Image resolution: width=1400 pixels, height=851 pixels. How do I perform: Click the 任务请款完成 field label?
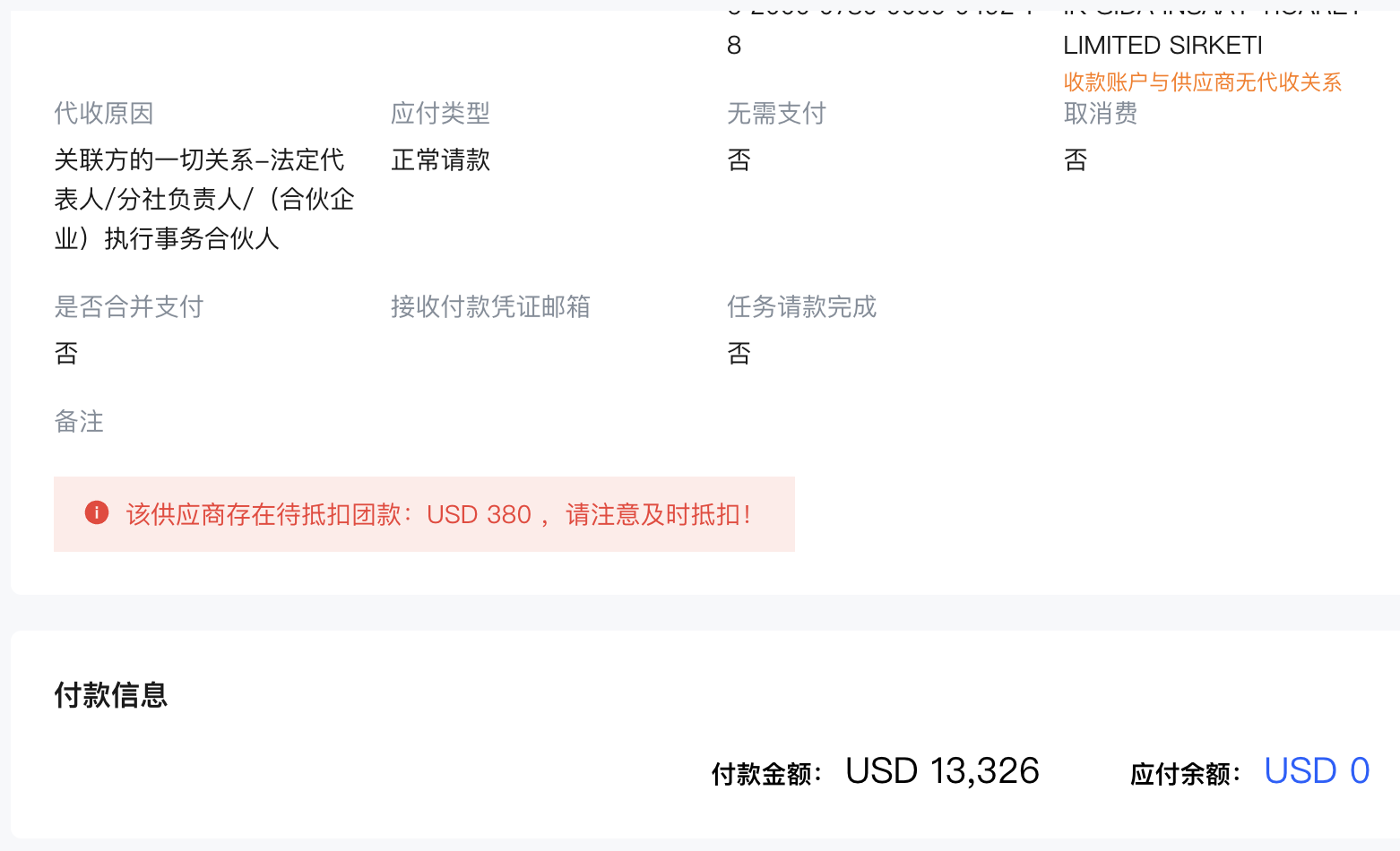pos(801,307)
